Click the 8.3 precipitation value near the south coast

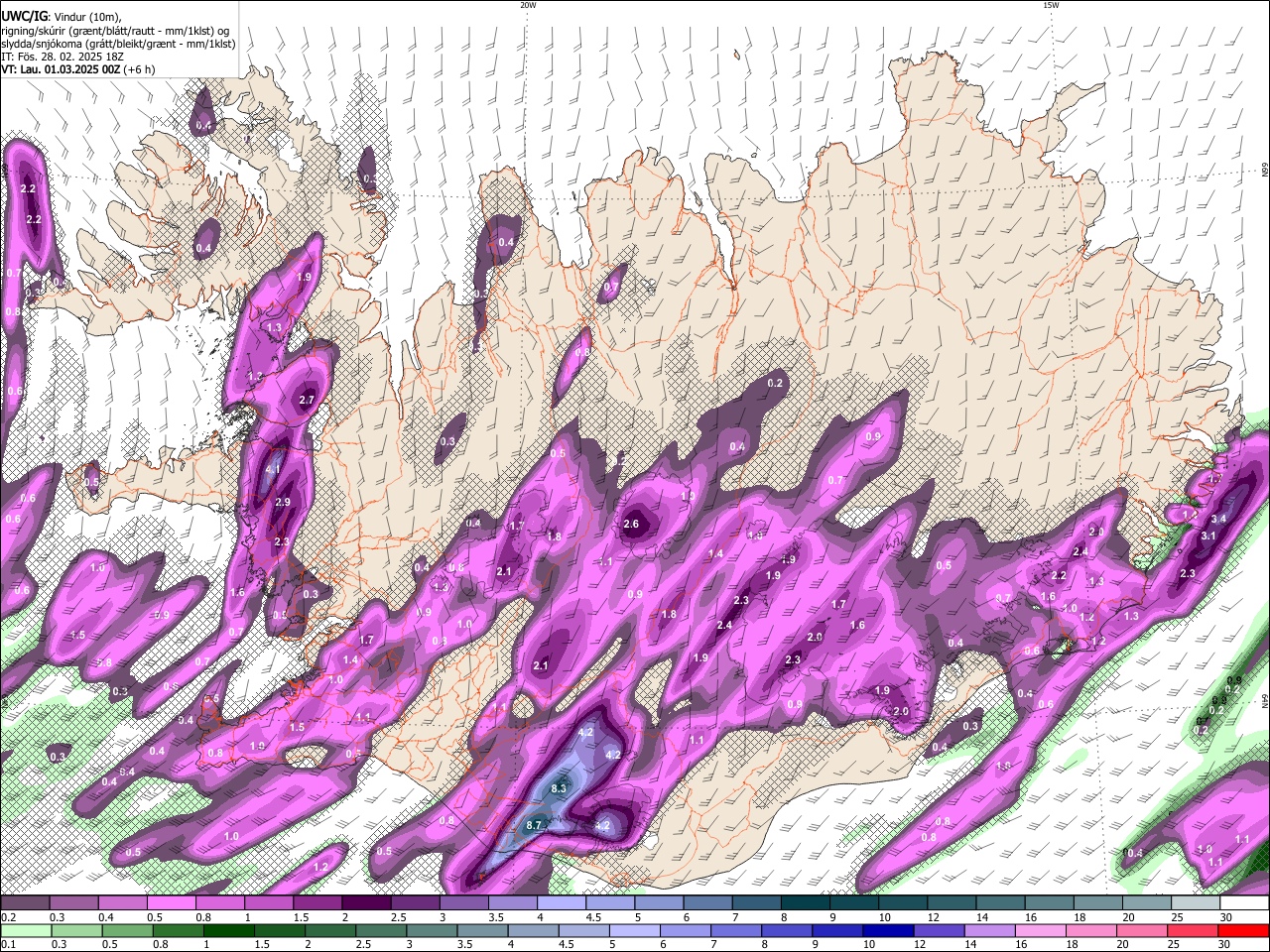(559, 788)
